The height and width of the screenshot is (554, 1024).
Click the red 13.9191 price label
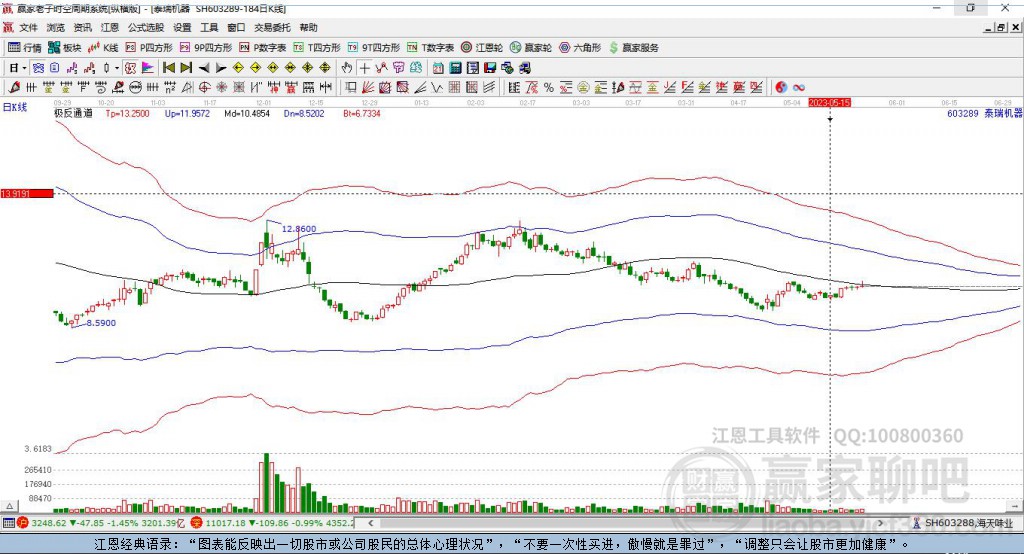pyautogui.click(x=27, y=193)
